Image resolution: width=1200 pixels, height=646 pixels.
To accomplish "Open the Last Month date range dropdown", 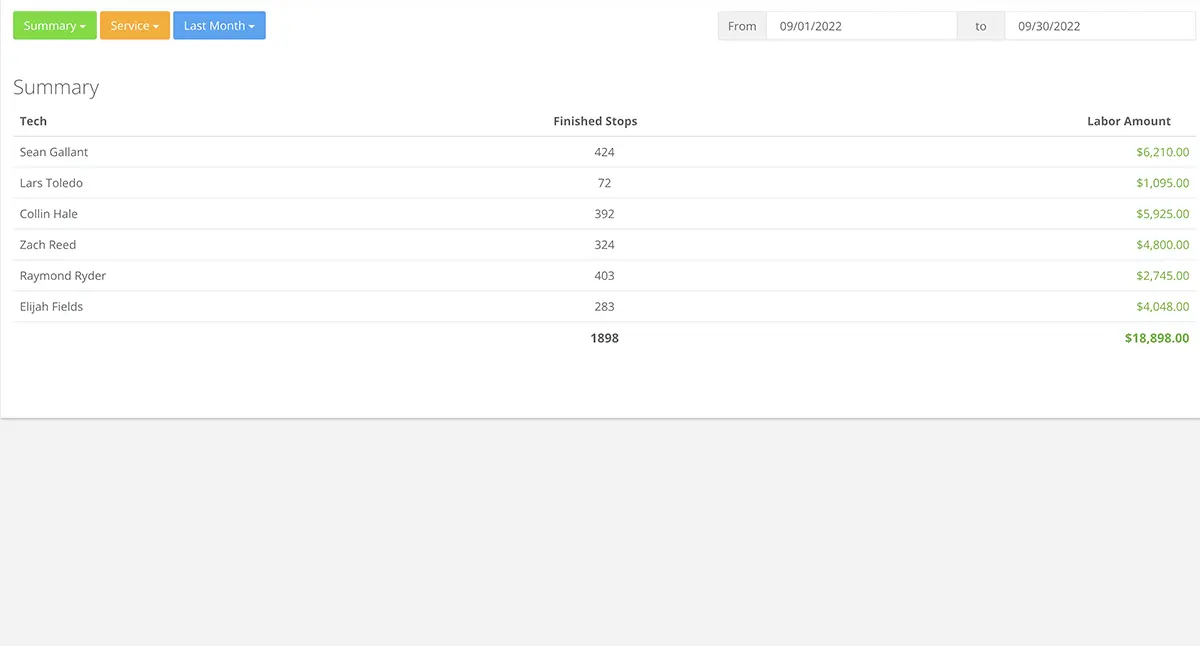I will (219, 26).
